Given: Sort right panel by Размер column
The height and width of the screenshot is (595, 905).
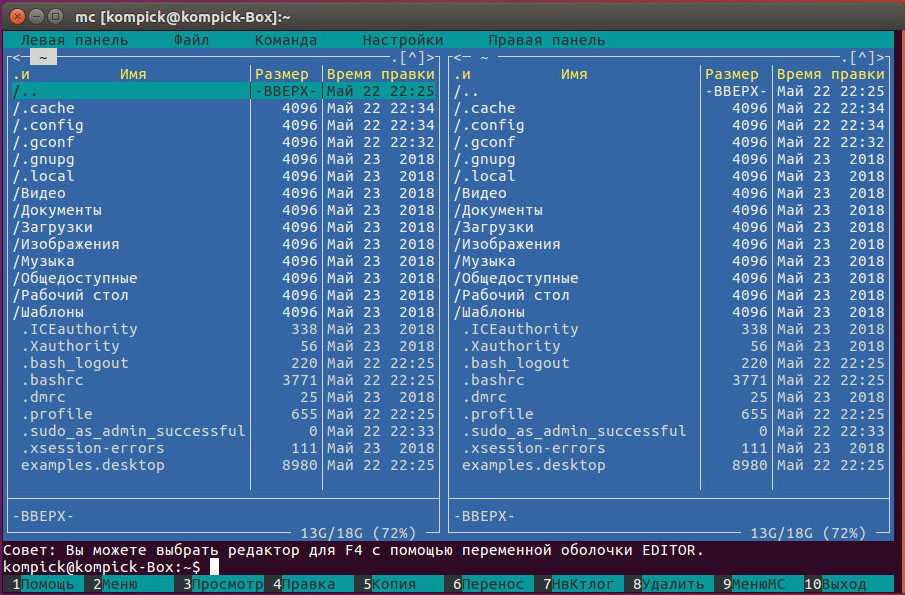Looking at the screenshot, I should pyautogui.click(x=731, y=74).
